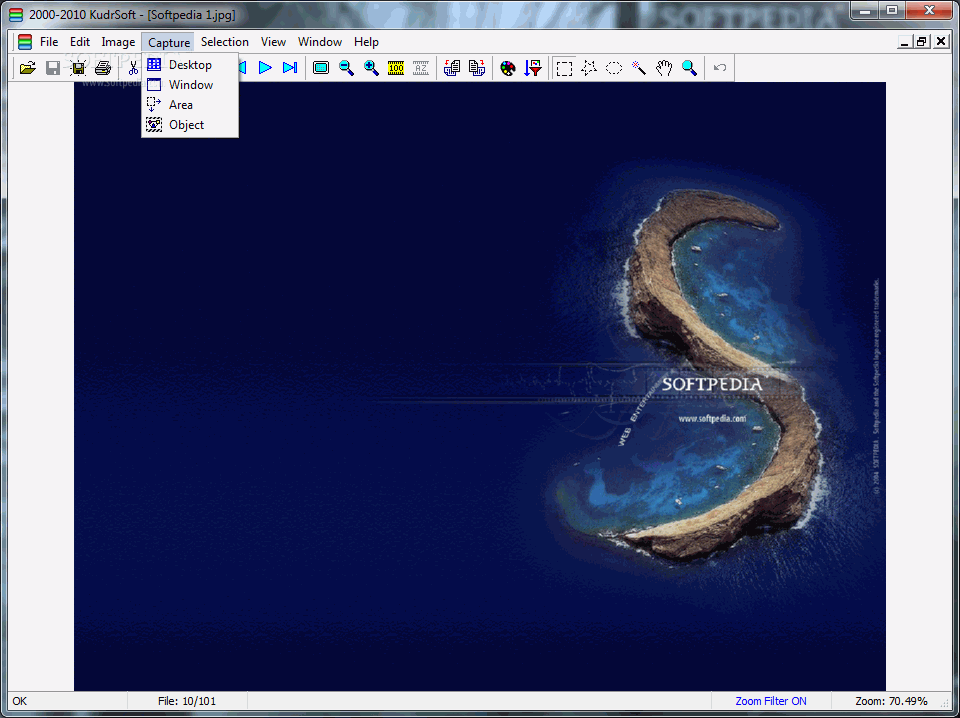Image resolution: width=960 pixels, height=718 pixels.
Task: Click the Softpedia island image canvas
Action: pyautogui.click(x=479, y=386)
